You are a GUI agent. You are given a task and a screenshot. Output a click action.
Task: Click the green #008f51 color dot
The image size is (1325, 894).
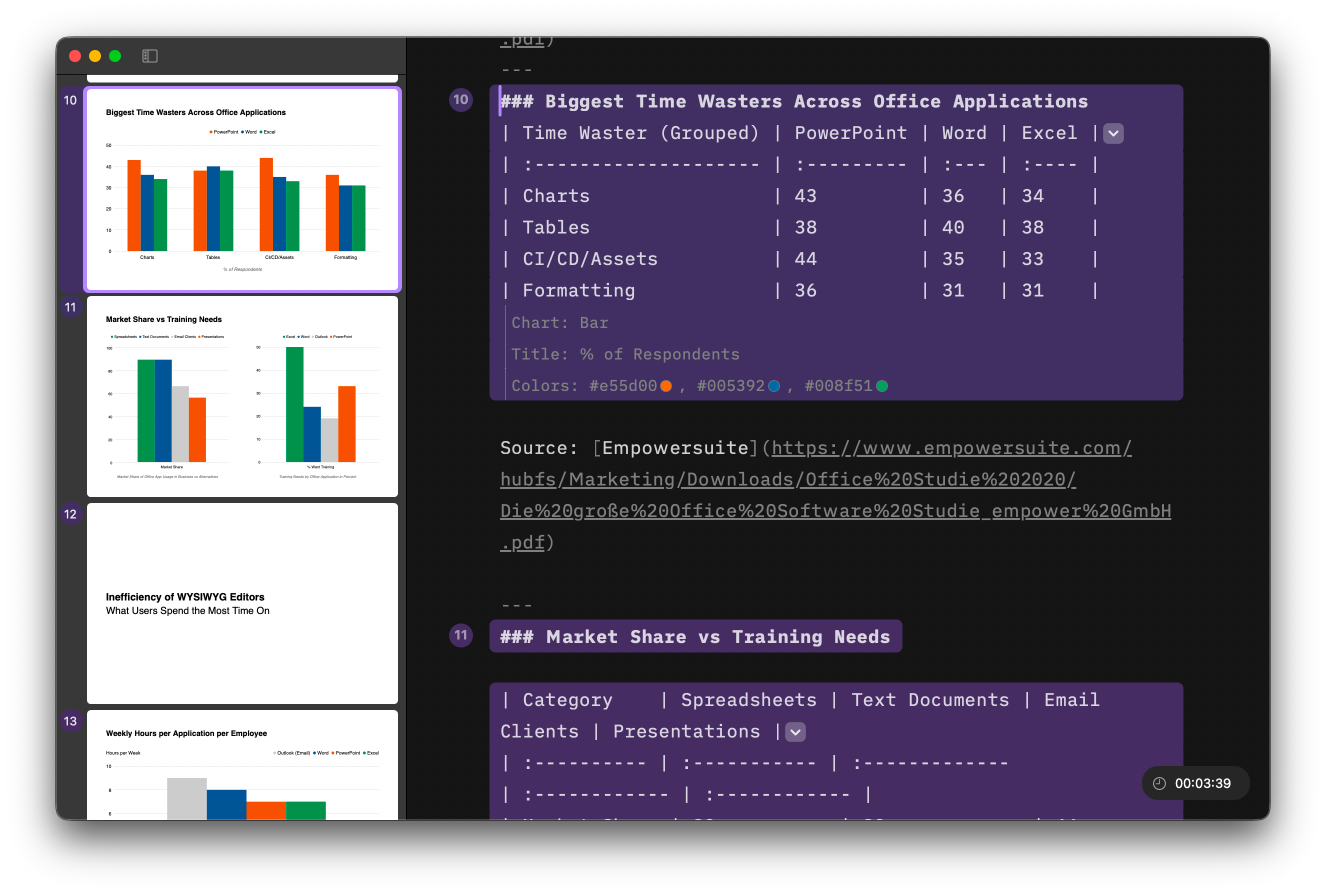pos(882,384)
